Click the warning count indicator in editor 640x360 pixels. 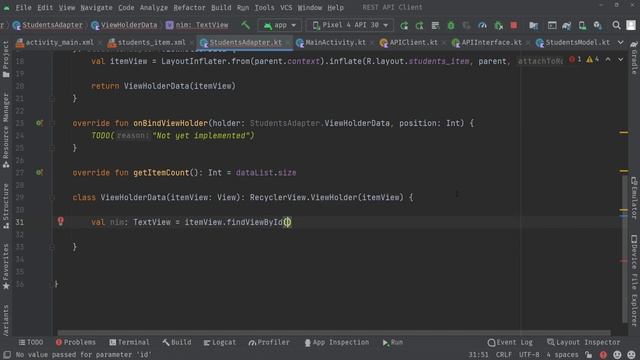click(593, 60)
